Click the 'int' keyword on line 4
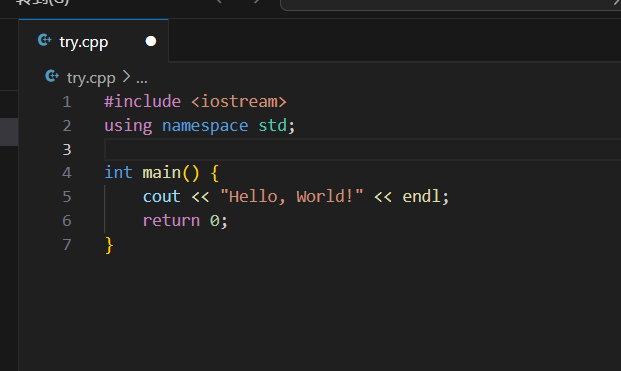Image resolution: width=621 pixels, height=371 pixels. [x=118, y=173]
